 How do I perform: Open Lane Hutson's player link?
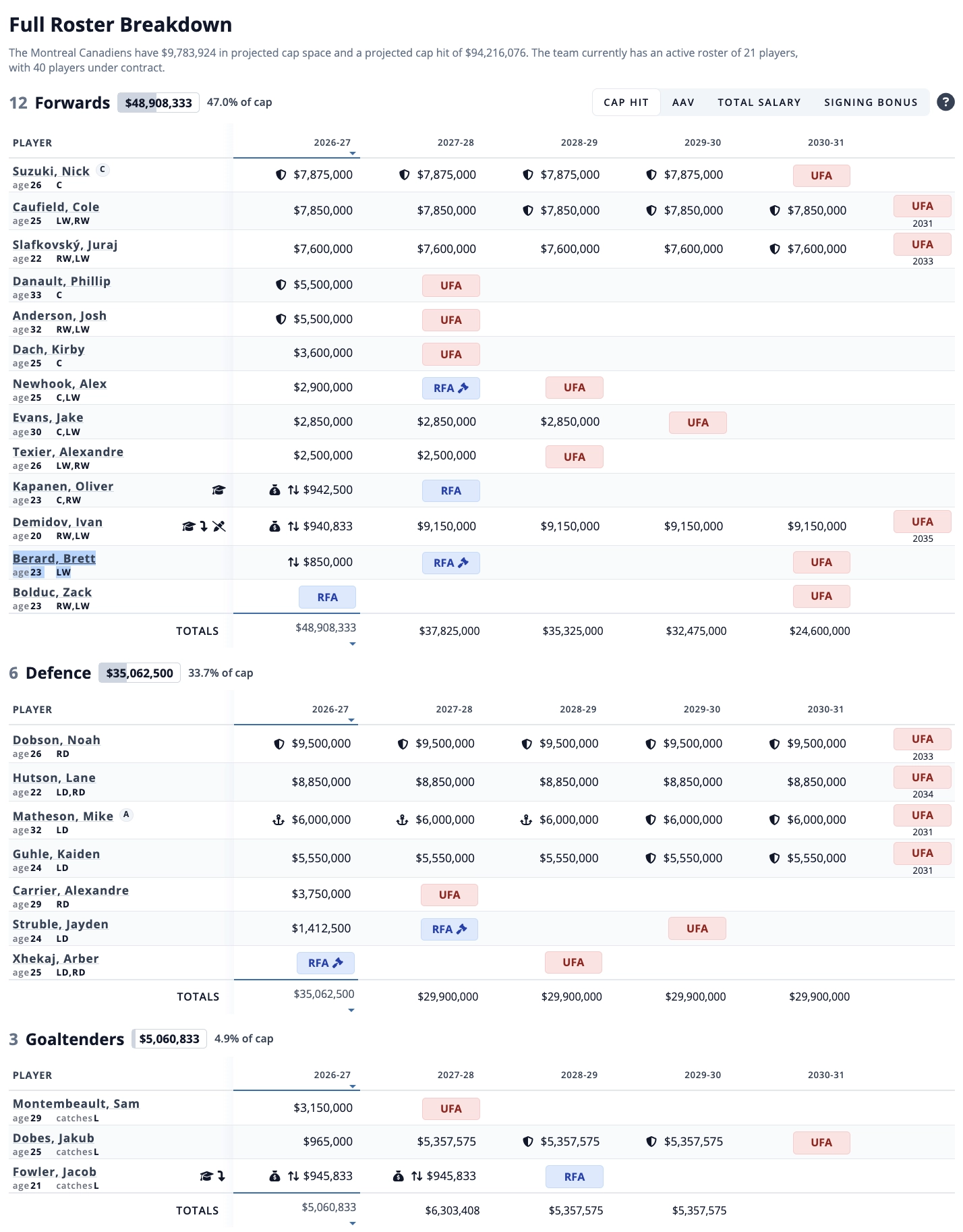click(x=54, y=778)
